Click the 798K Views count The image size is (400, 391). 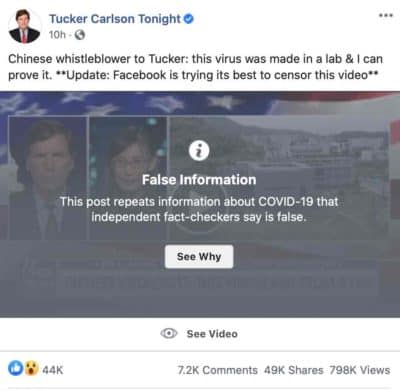(360, 370)
